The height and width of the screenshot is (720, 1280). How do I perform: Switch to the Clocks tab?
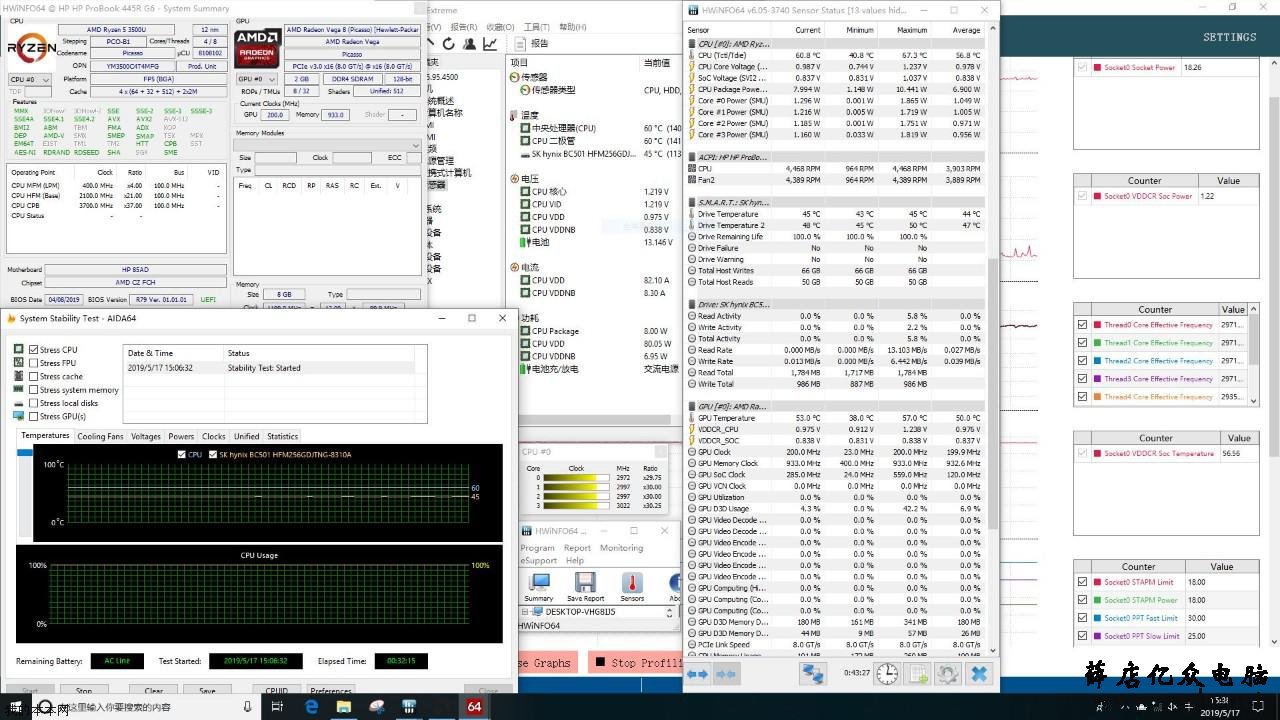[214, 436]
